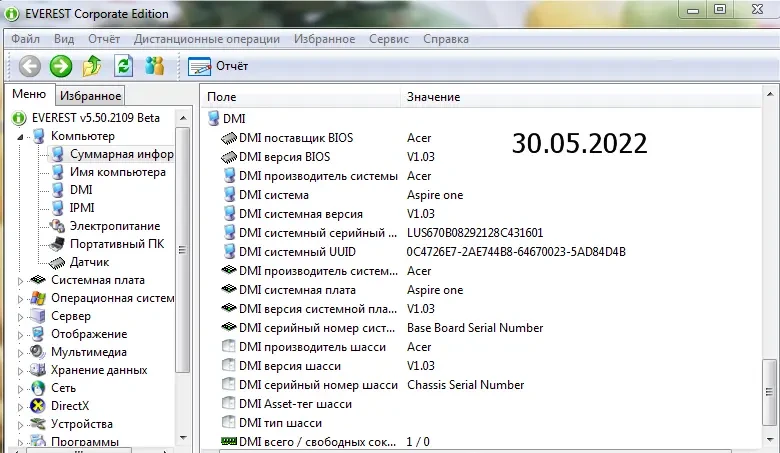Expand the Устройства tree node
The height and width of the screenshot is (453, 780).
click(20, 425)
